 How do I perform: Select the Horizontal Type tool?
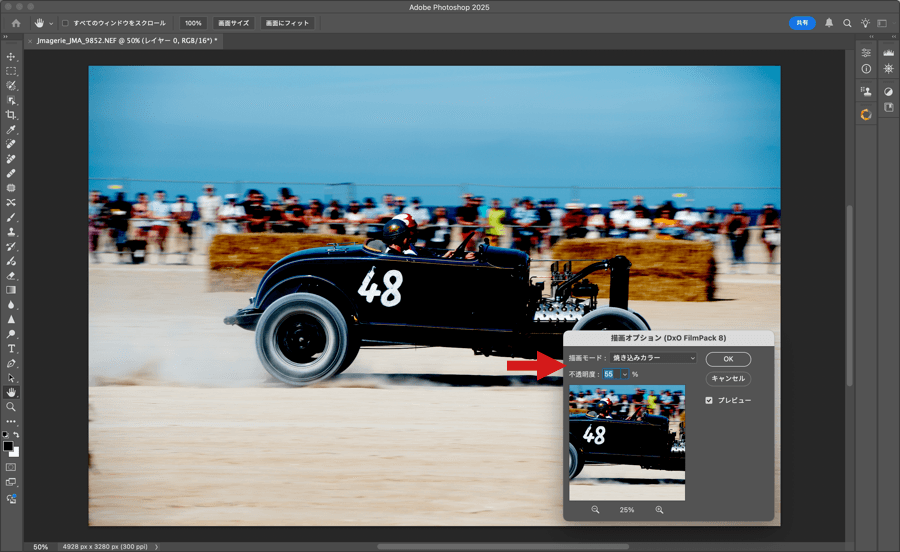pos(11,348)
